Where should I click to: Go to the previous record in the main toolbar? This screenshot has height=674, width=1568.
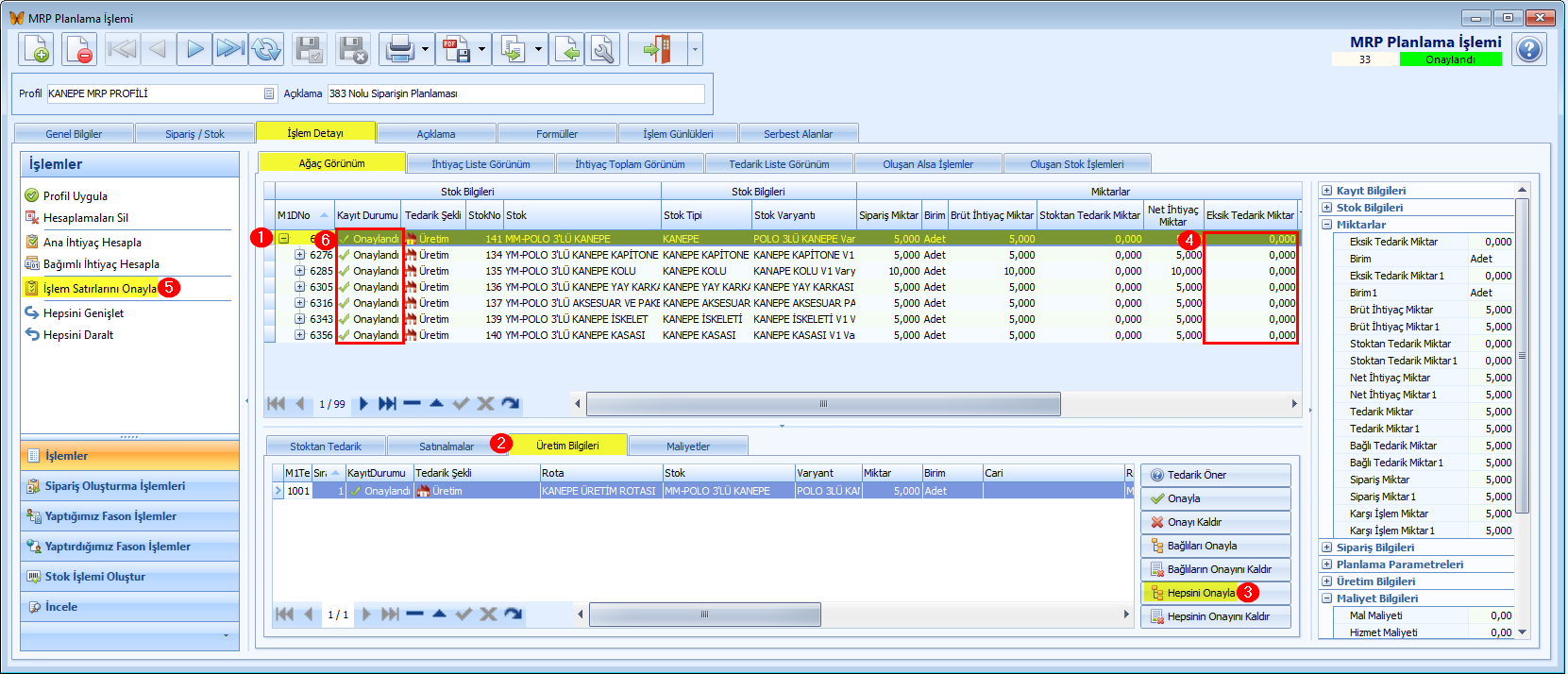(158, 49)
